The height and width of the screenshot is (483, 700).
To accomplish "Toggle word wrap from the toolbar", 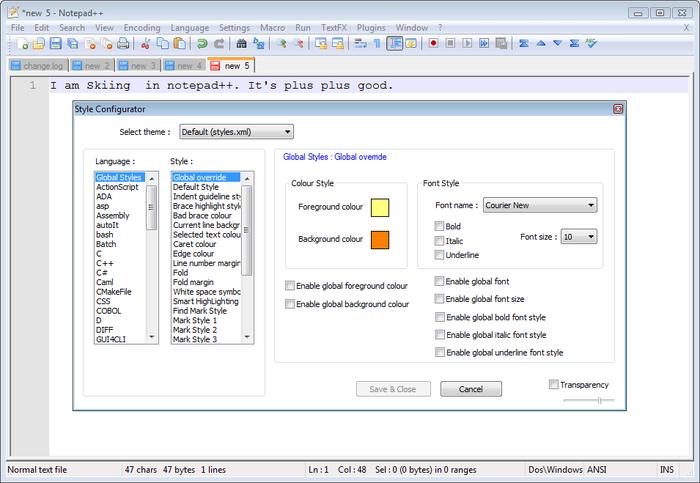I will (360, 43).
